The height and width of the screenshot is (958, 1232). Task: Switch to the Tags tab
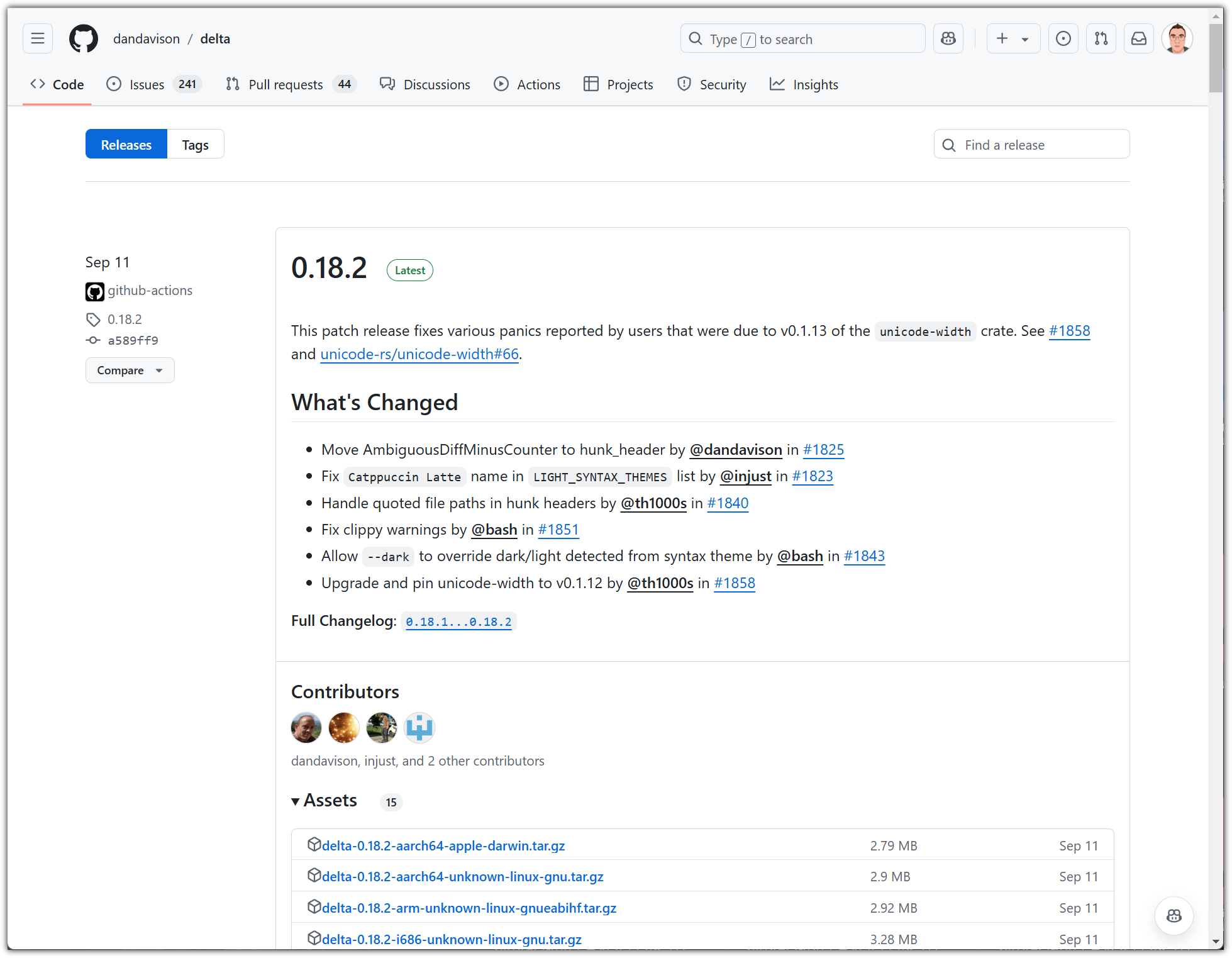195,145
